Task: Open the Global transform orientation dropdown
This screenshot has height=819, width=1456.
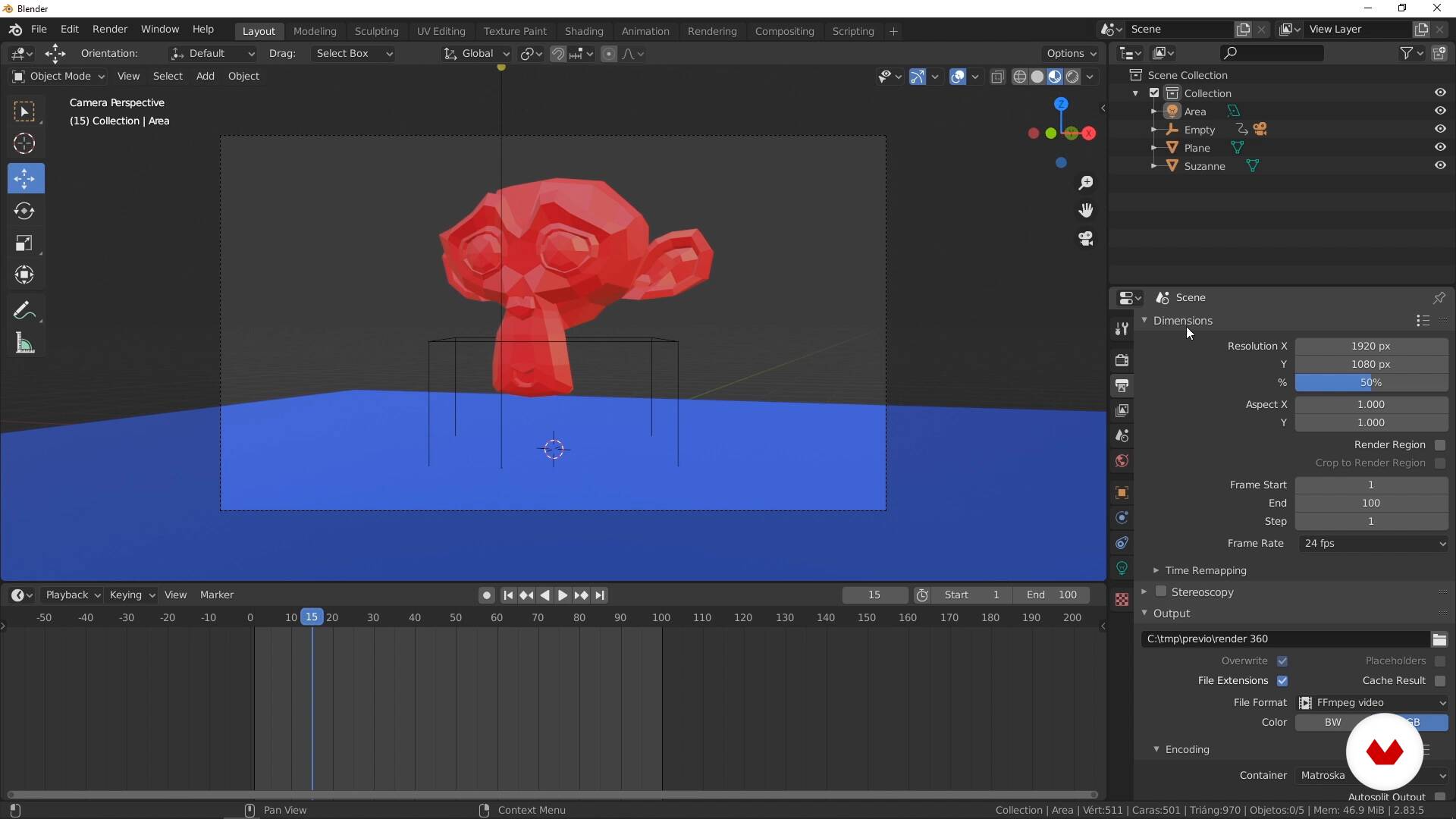Action: [x=477, y=54]
